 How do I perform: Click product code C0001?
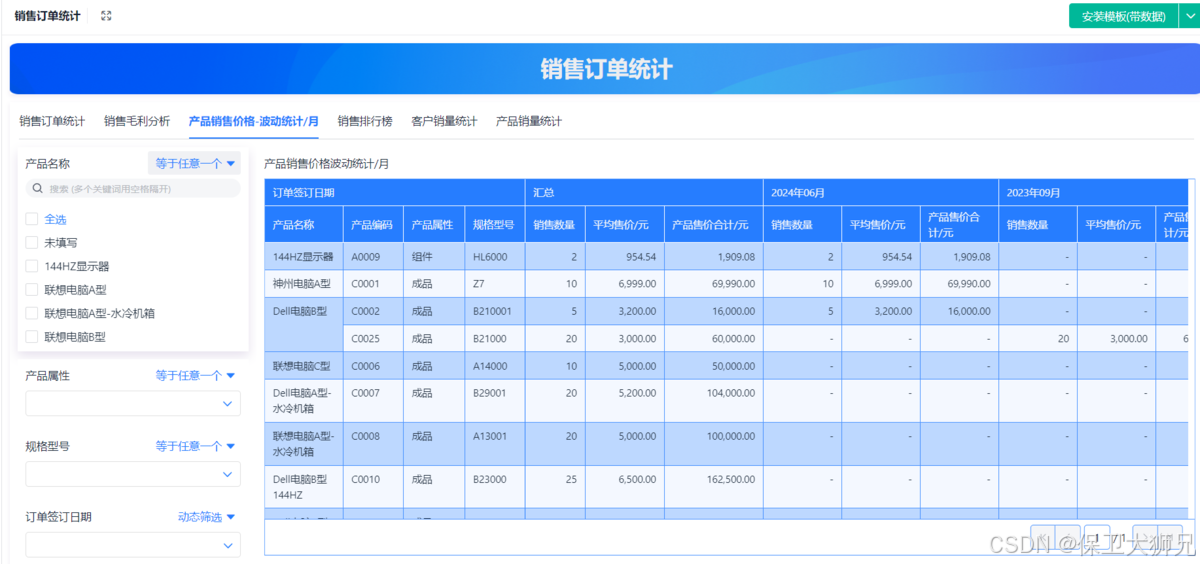click(374, 284)
